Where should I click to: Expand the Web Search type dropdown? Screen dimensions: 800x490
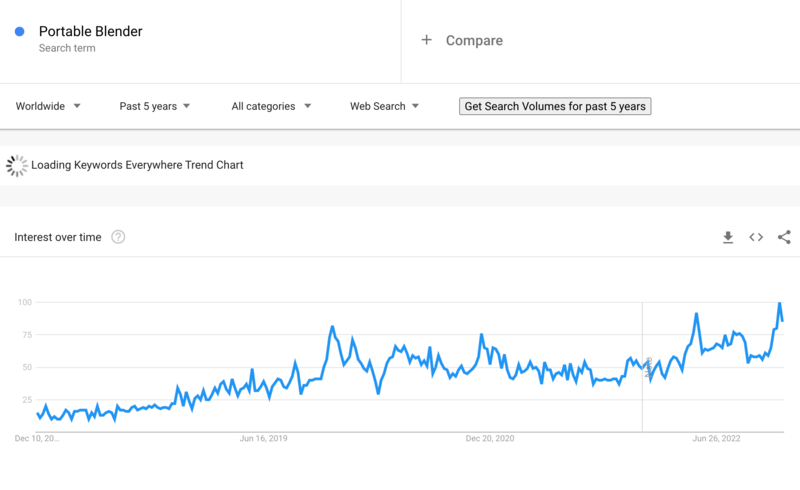[x=384, y=106]
